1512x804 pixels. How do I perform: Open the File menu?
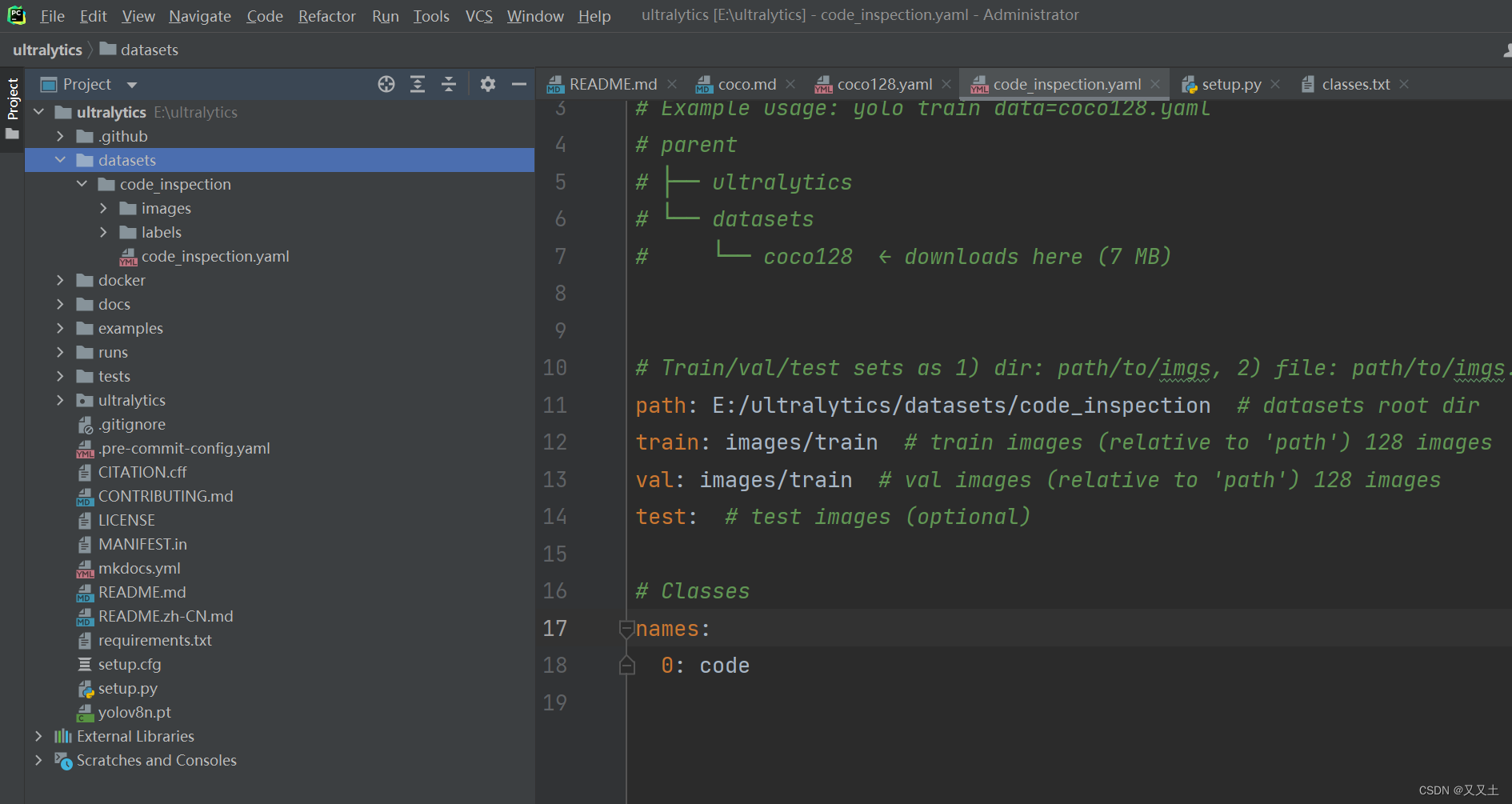coord(52,16)
